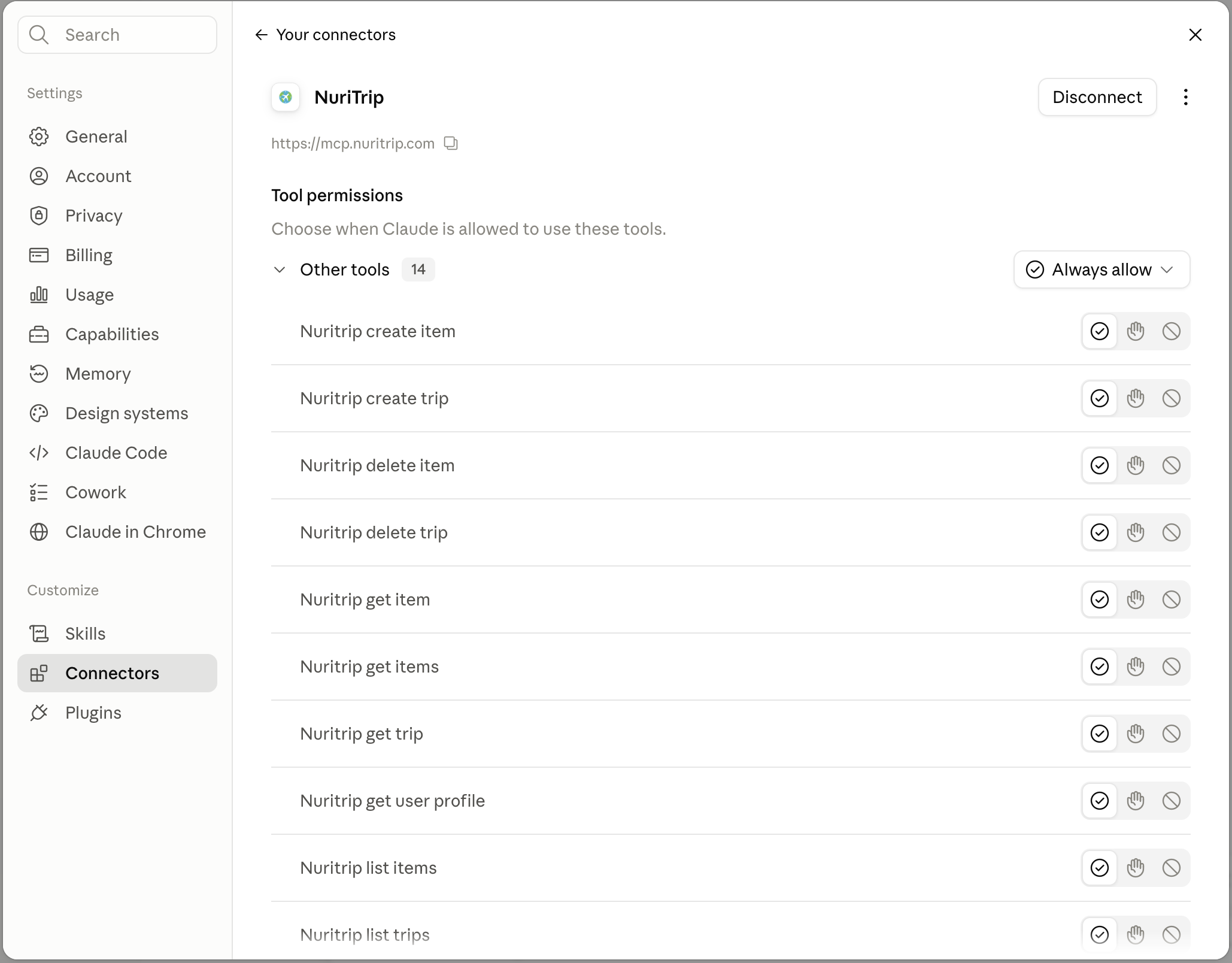The width and height of the screenshot is (1232, 963).
Task: Always allow Nuritrip delete trip
Action: tap(1099, 532)
